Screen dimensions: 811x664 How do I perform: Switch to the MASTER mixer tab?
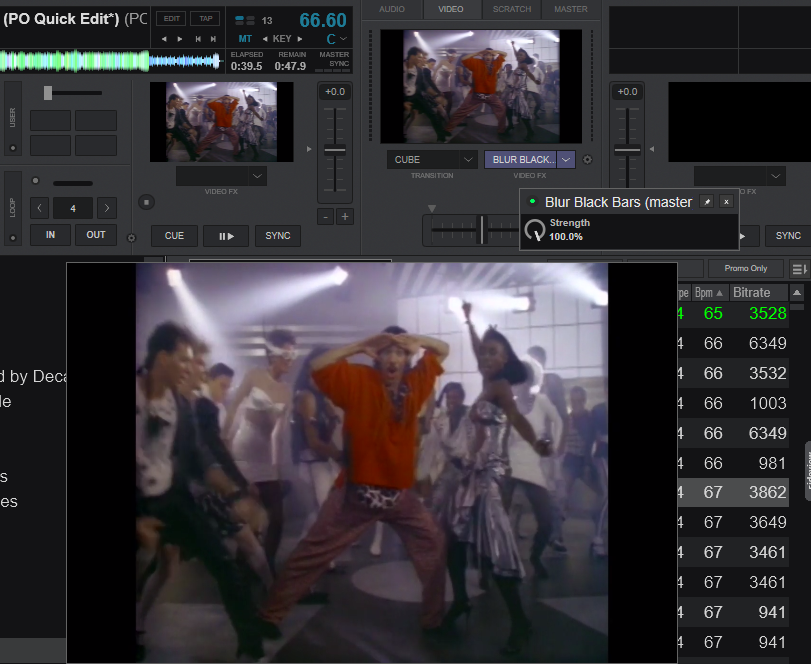(570, 9)
